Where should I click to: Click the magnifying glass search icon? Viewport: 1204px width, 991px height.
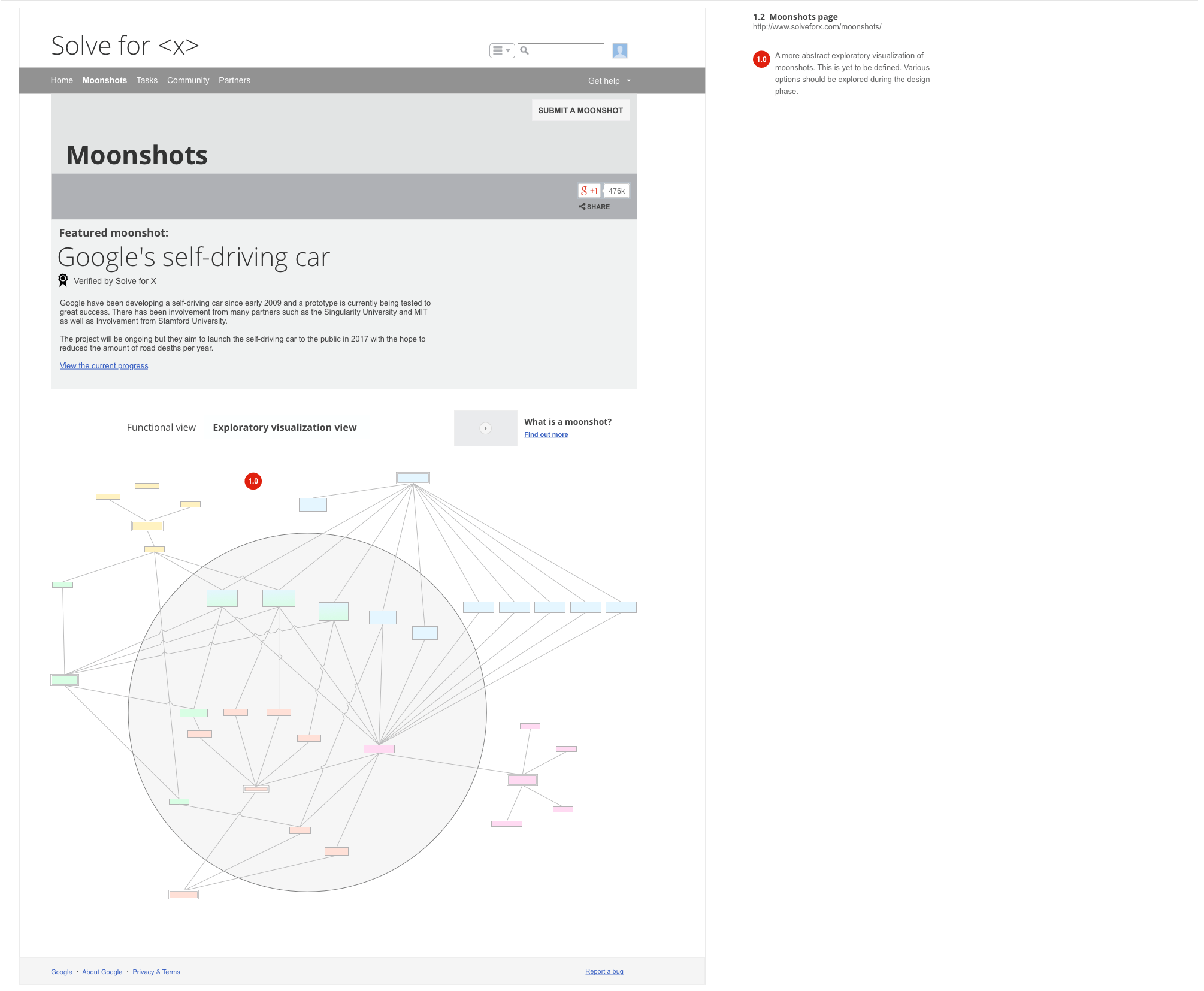coord(525,51)
